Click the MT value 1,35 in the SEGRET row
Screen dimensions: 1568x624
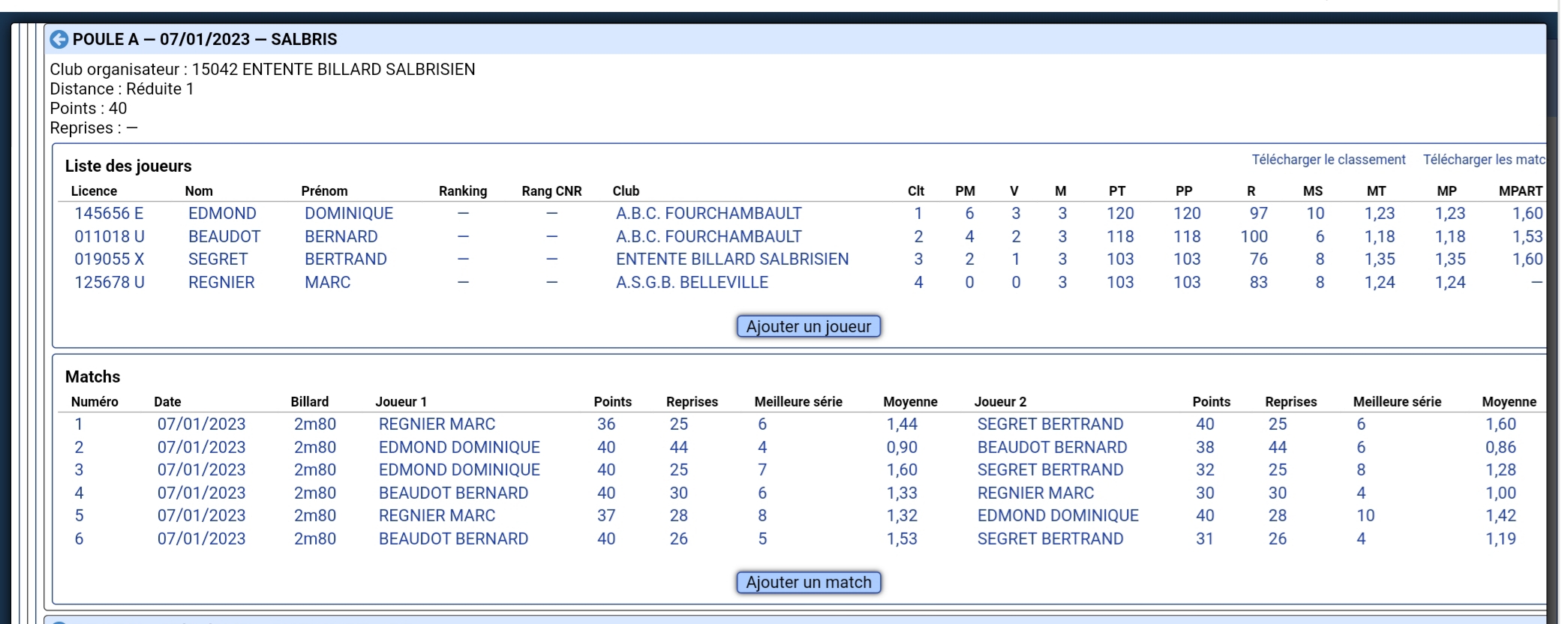1379,259
